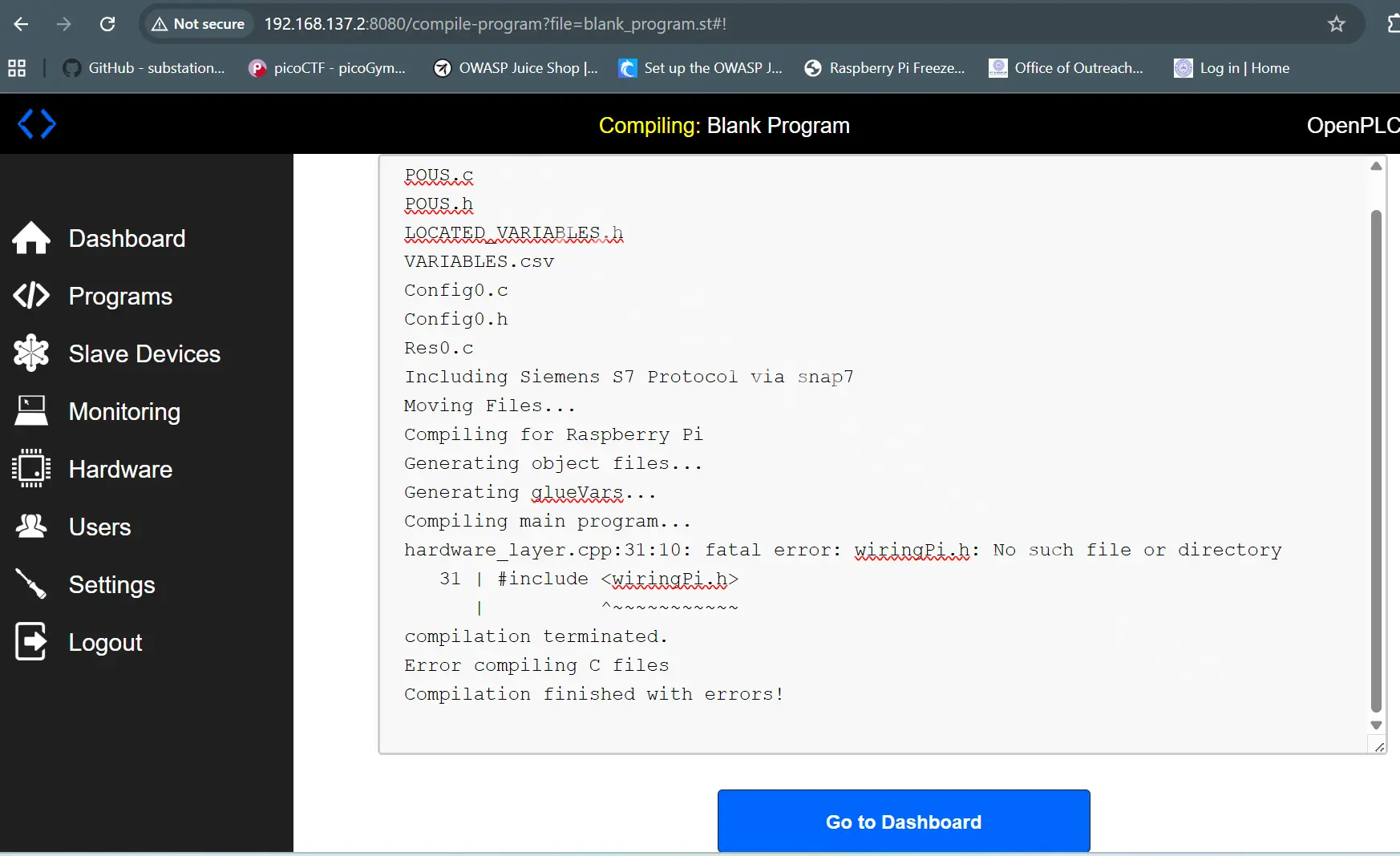This screenshot has height=856, width=1400.
Task: Click the compile log scrollbar thumb
Action: tap(1376, 461)
